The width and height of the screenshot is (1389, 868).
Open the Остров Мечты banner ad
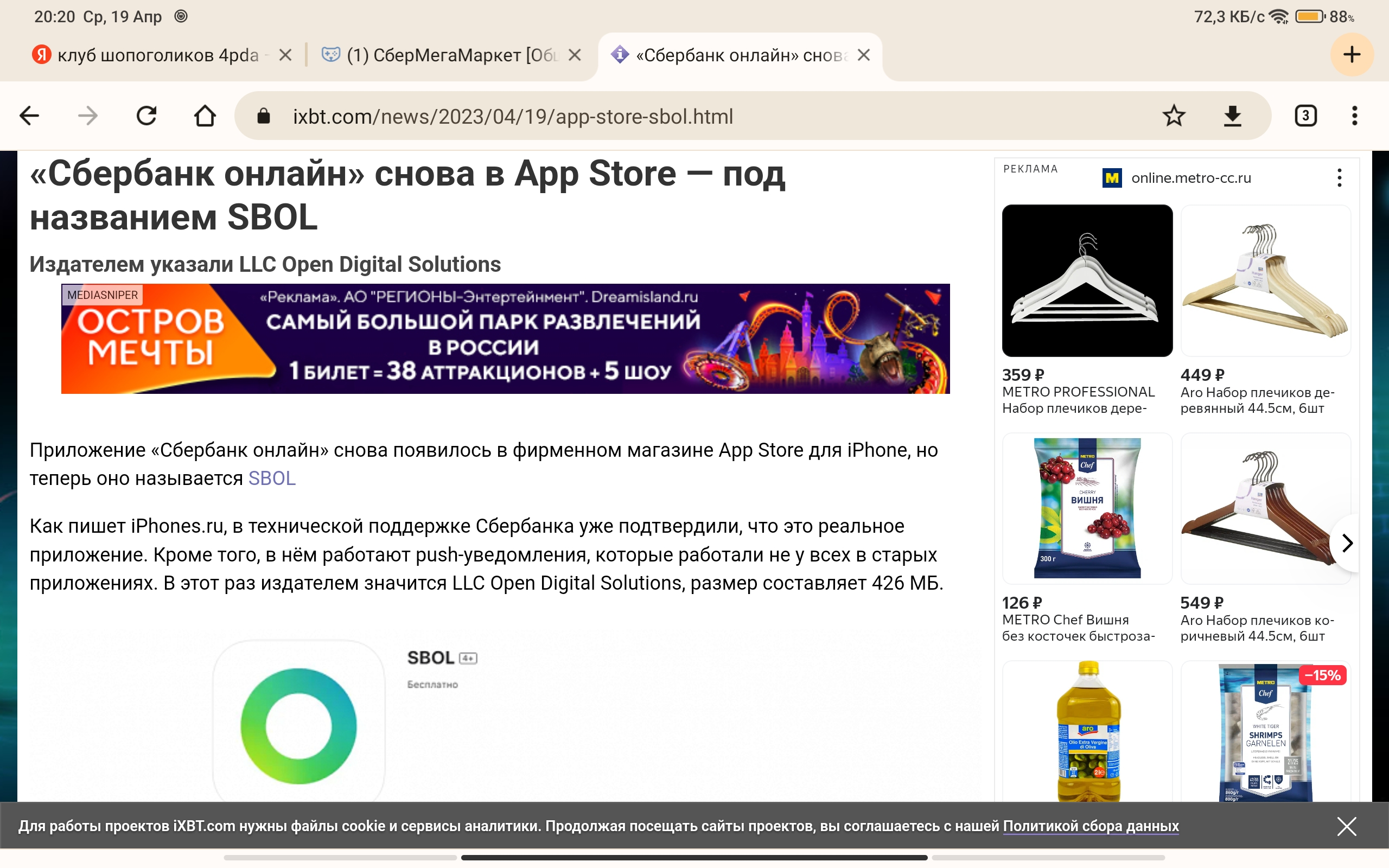(x=505, y=339)
